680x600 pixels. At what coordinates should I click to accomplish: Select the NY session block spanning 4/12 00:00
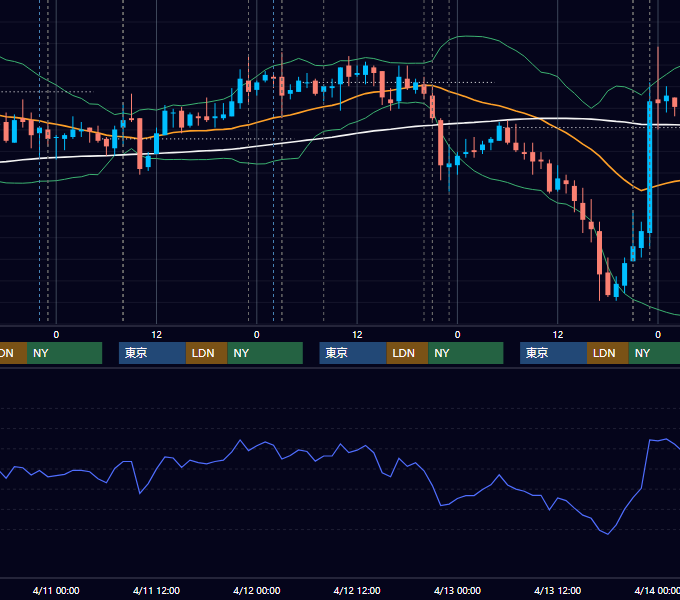pos(265,353)
